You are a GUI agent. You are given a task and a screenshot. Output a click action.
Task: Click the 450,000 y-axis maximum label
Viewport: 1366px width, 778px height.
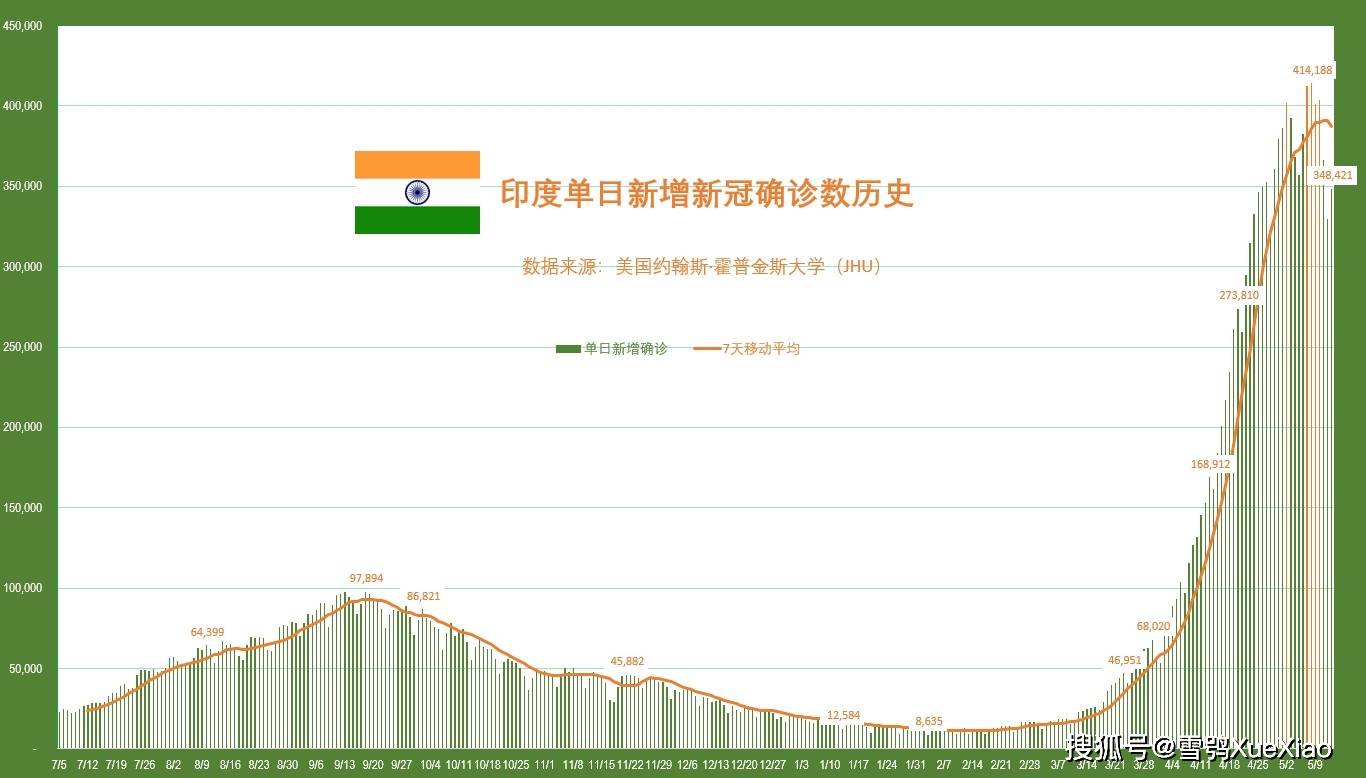tap(26, 27)
